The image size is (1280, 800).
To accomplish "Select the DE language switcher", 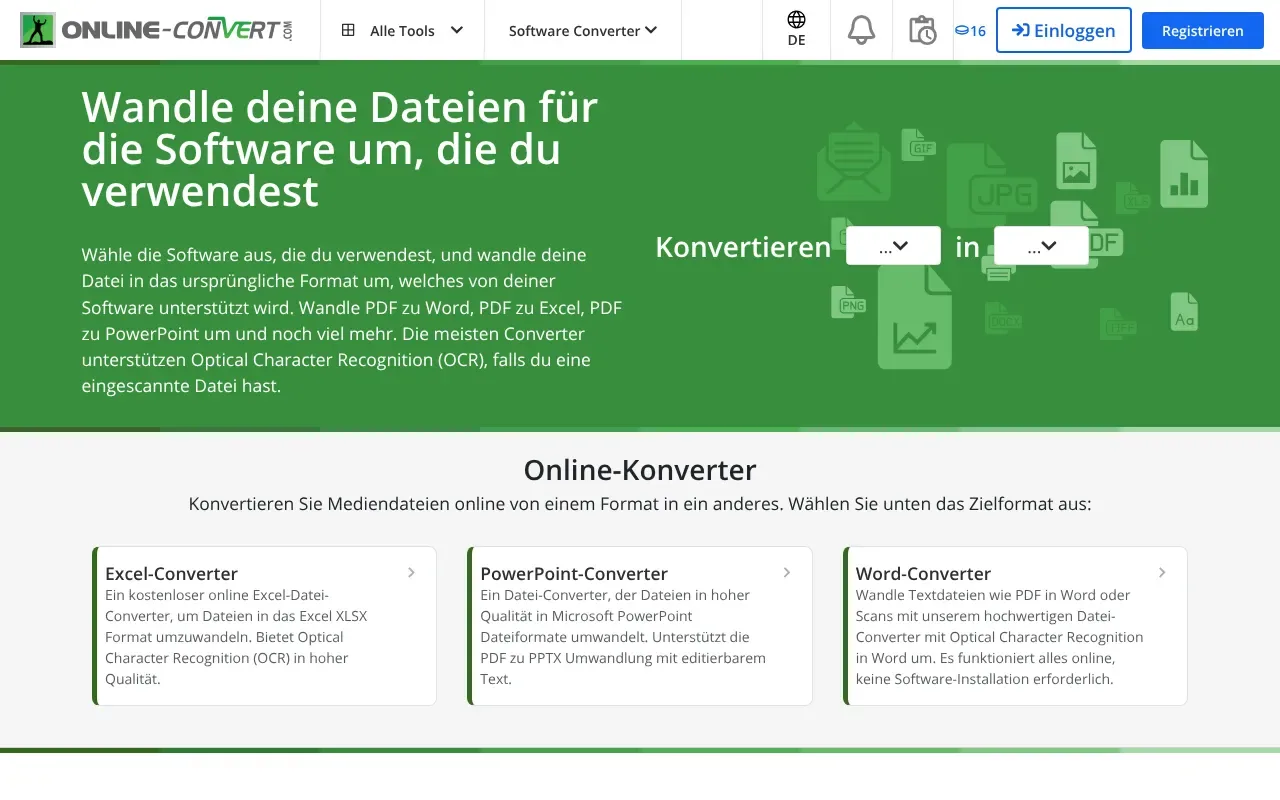I will click(x=796, y=41).
